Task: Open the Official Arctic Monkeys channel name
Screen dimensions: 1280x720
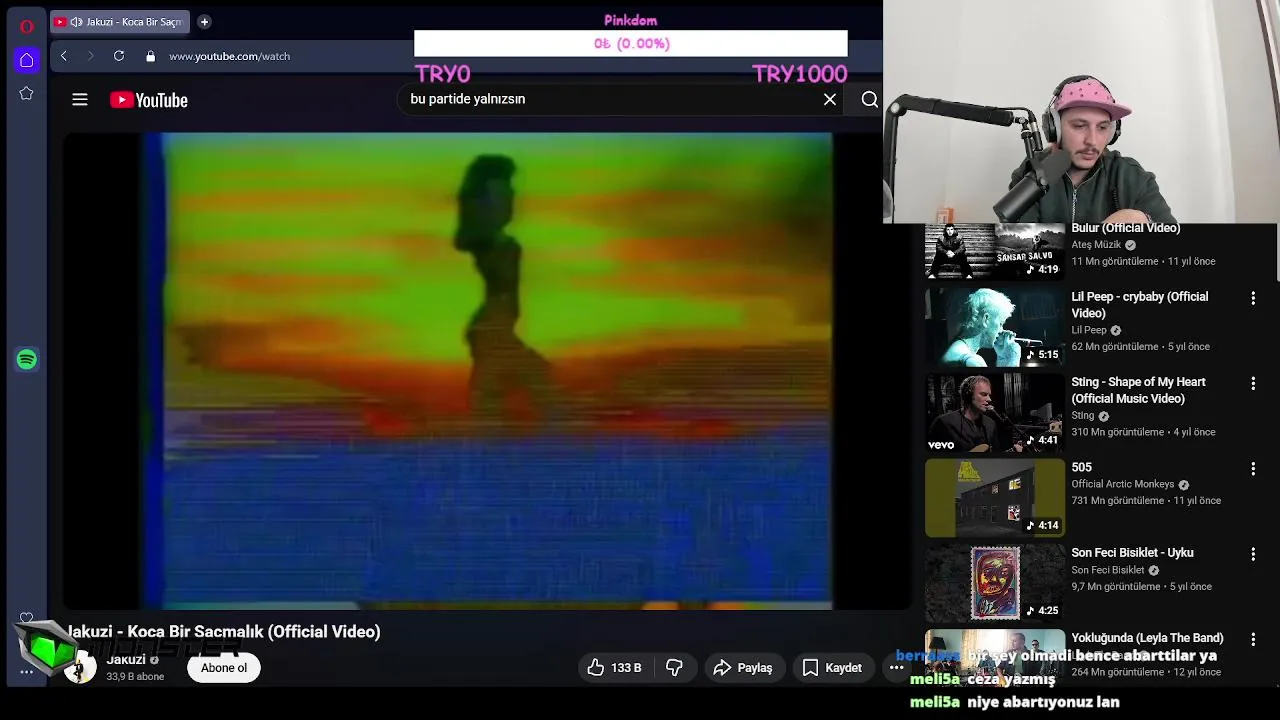Action: [x=1123, y=484]
